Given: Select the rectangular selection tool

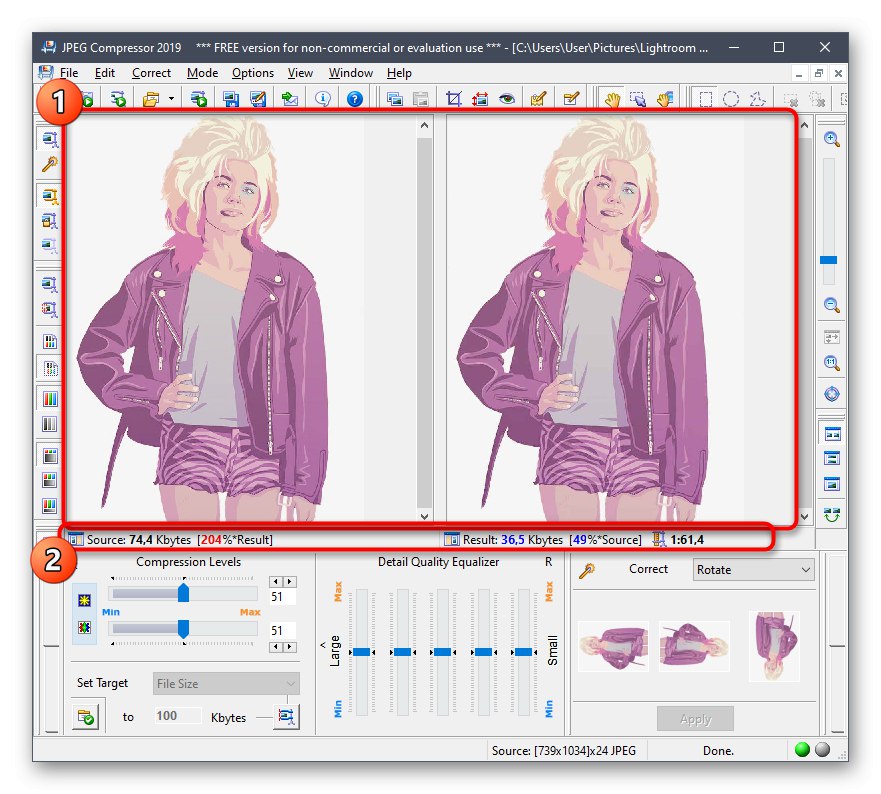Looking at the screenshot, I should 706,99.
